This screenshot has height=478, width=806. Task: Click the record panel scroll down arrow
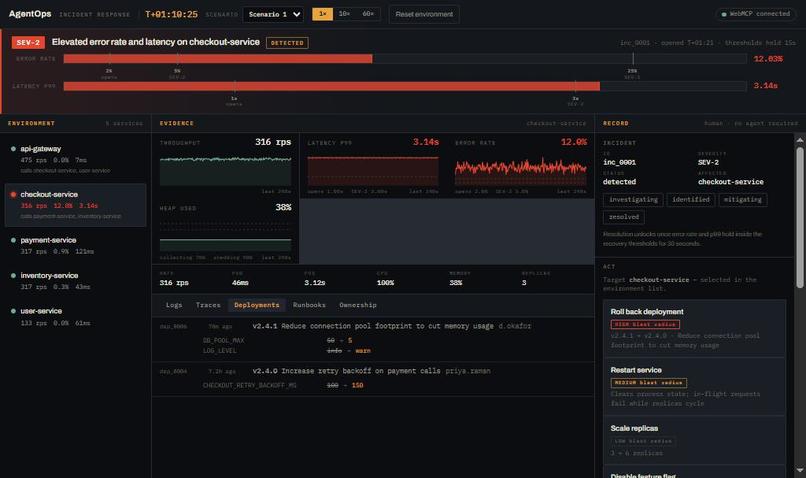pos(799,470)
